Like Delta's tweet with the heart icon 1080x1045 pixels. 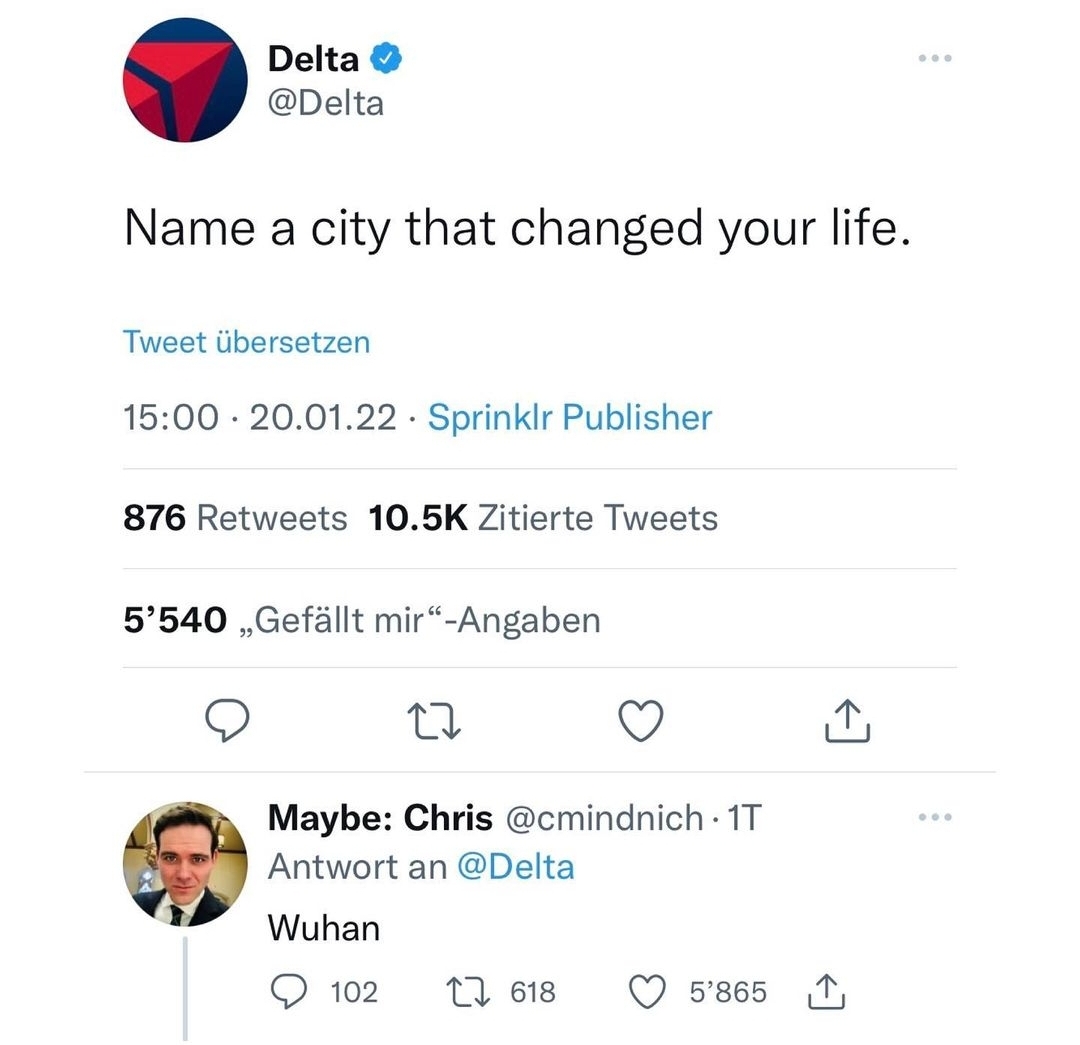642,721
